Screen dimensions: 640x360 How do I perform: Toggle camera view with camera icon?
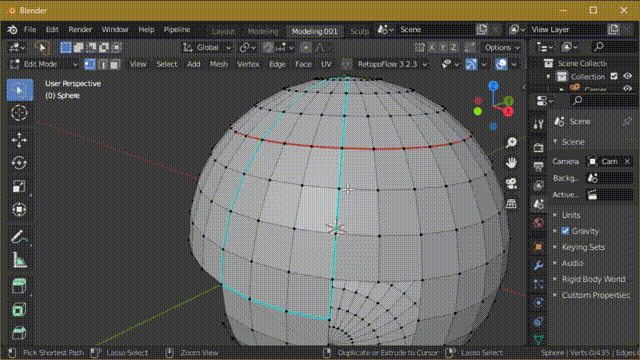[511, 183]
